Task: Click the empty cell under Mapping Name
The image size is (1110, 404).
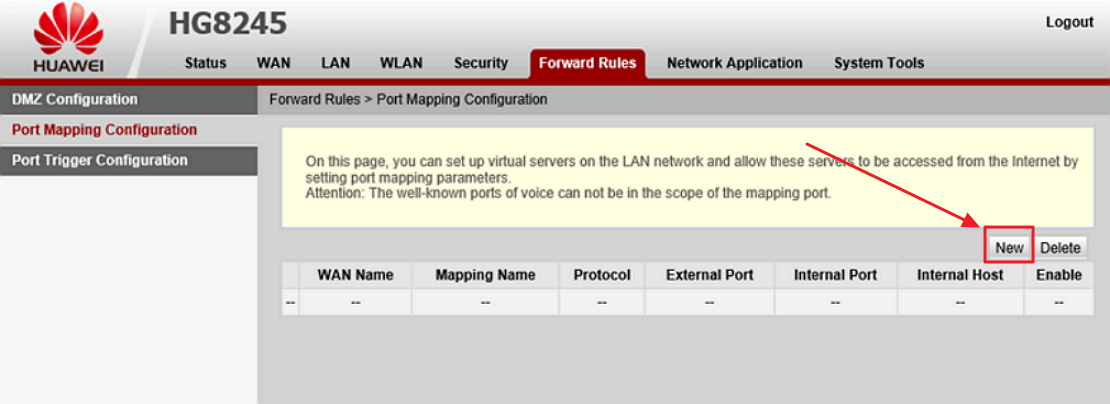Action: coord(485,303)
